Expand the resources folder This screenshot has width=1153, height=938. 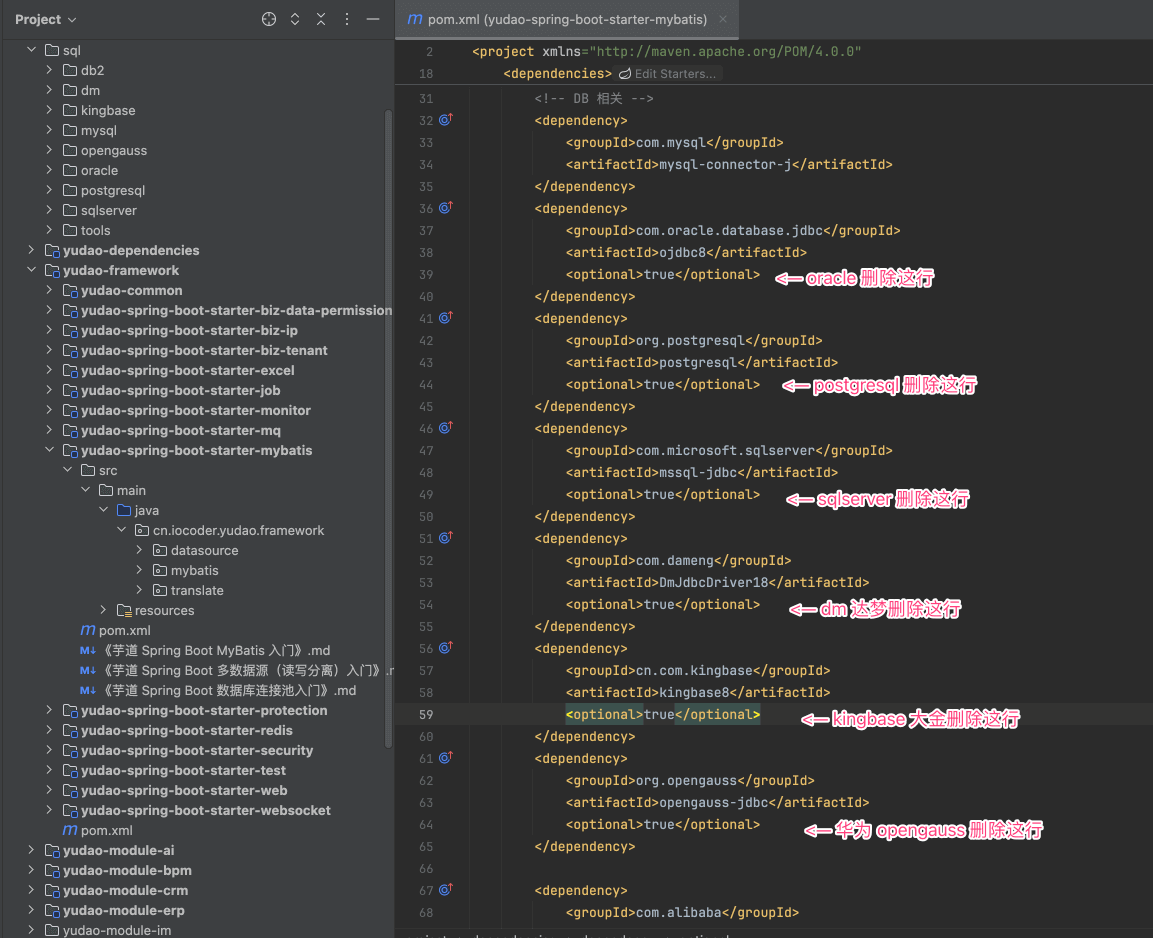104,610
